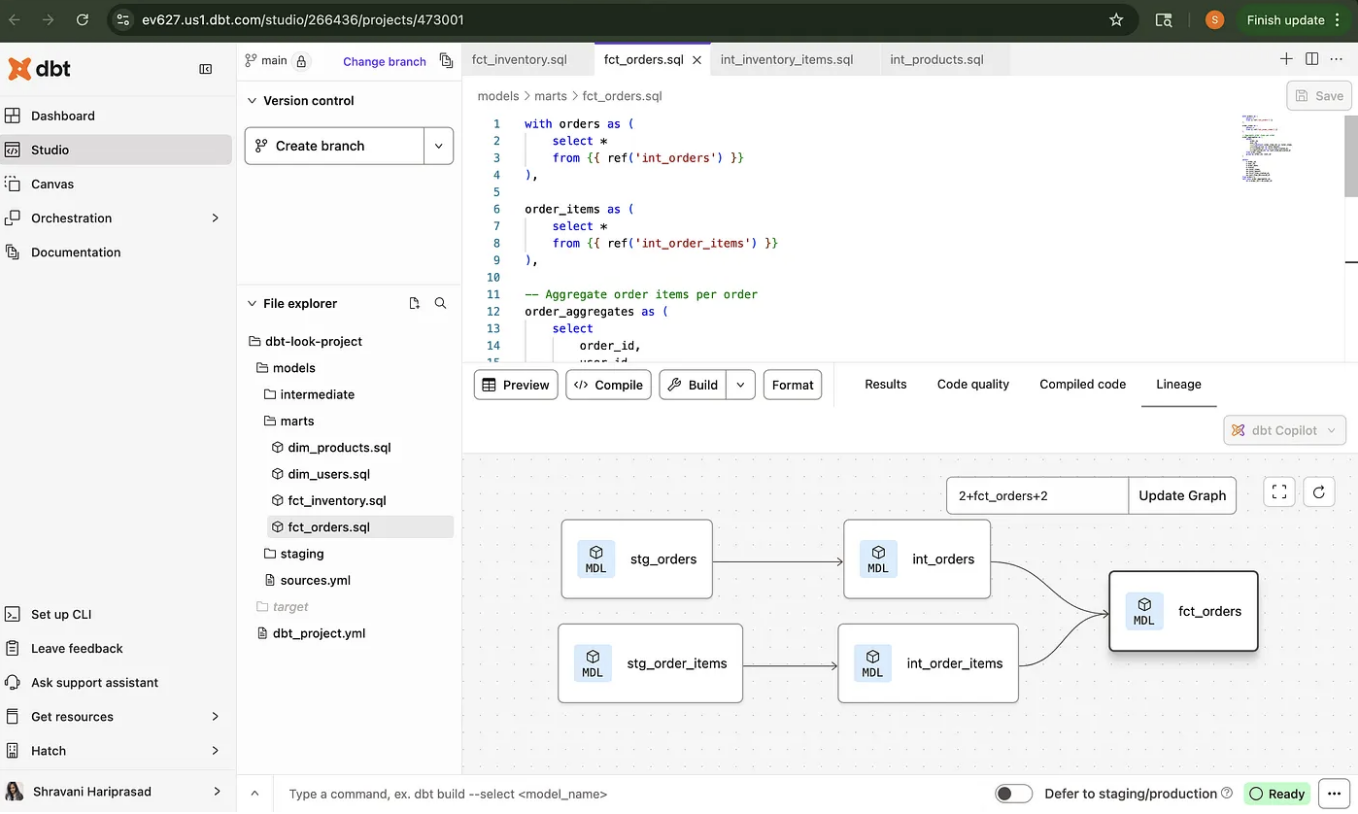Screen dimensions: 1358x814
Task: Open the int_products.sql editor tab
Action: click(x=936, y=60)
